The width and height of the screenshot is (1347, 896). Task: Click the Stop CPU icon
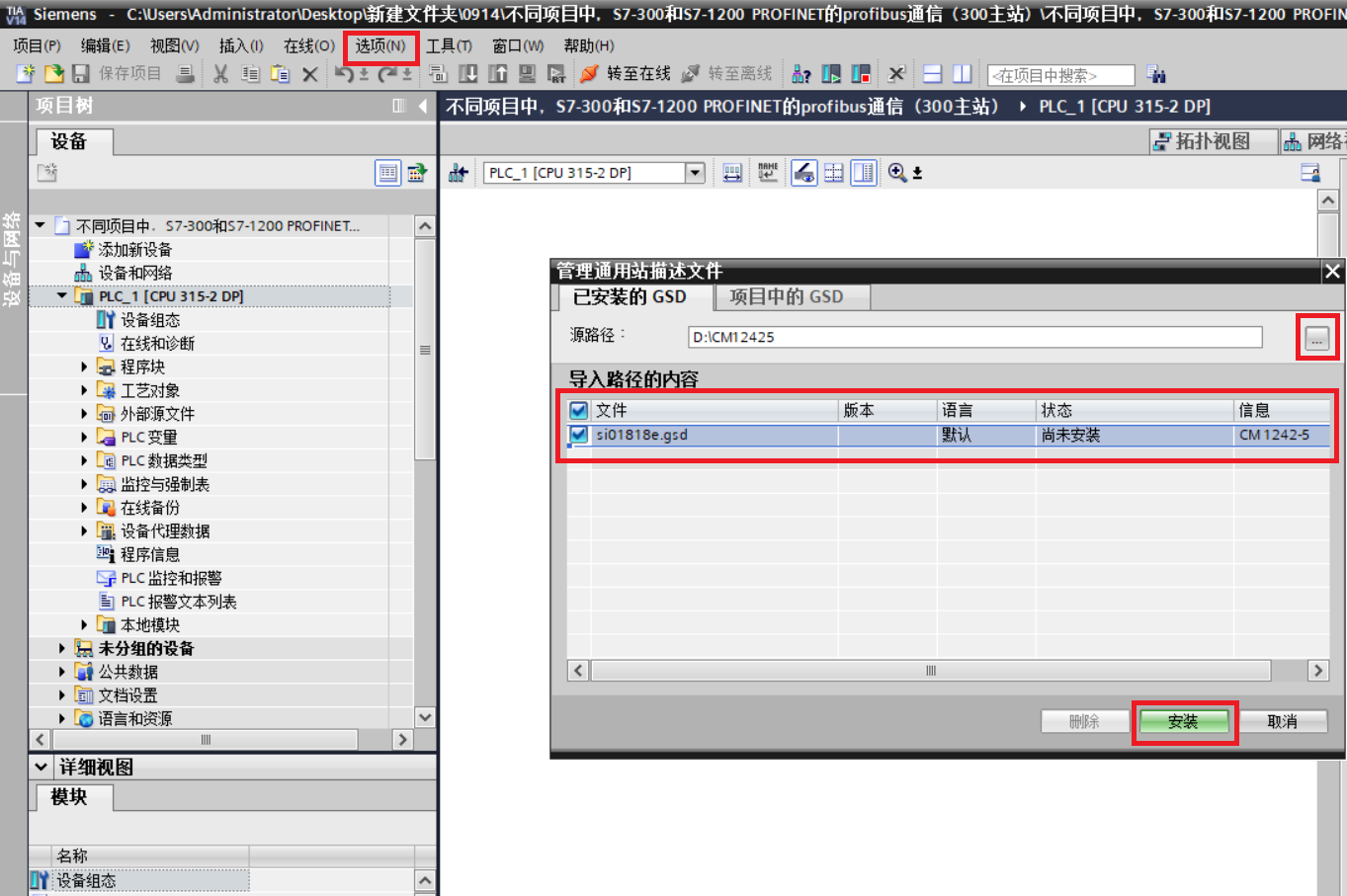click(x=861, y=74)
